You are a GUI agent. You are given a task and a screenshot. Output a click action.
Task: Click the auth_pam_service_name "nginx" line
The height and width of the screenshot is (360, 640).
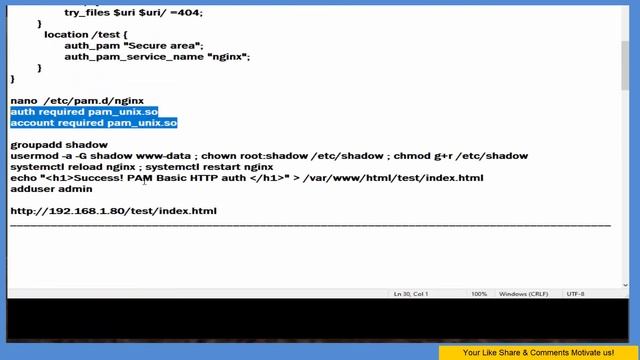tap(157, 57)
